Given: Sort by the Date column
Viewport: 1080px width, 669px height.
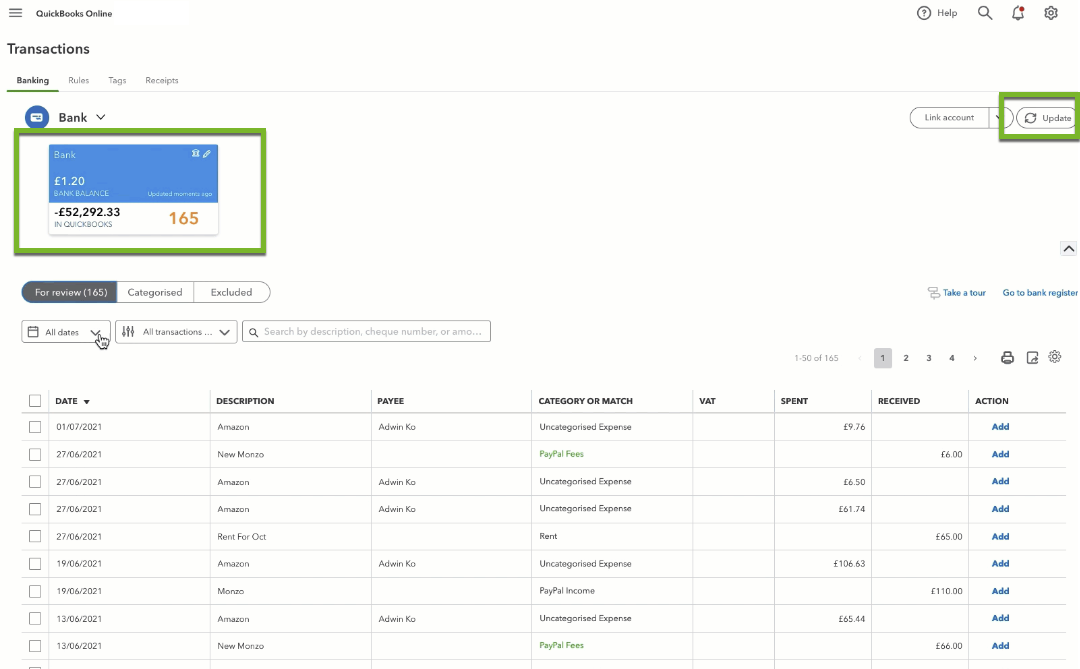Looking at the screenshot, I should (72, 401).
